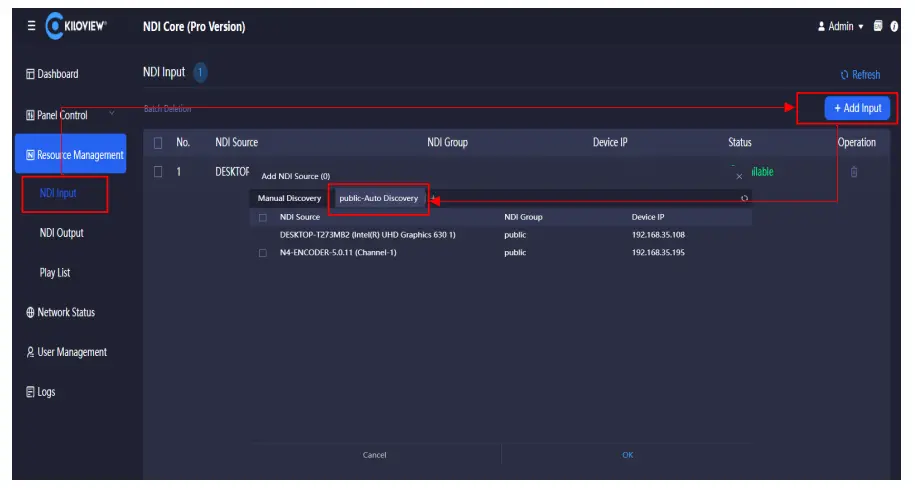Click the refresh icon in Add NDI Source dialog
Image resolution: width=915 pixels, height=488 pixels.
(744, 198)
